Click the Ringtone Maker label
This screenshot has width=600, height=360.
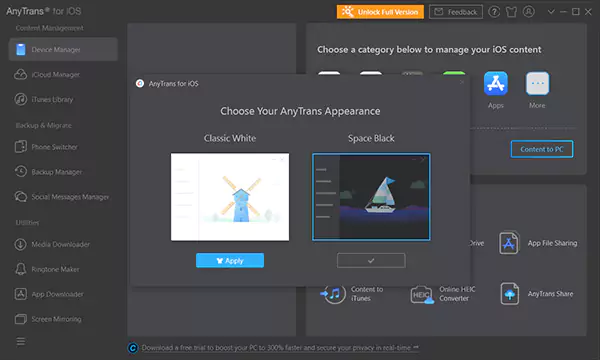click(55, 269)
